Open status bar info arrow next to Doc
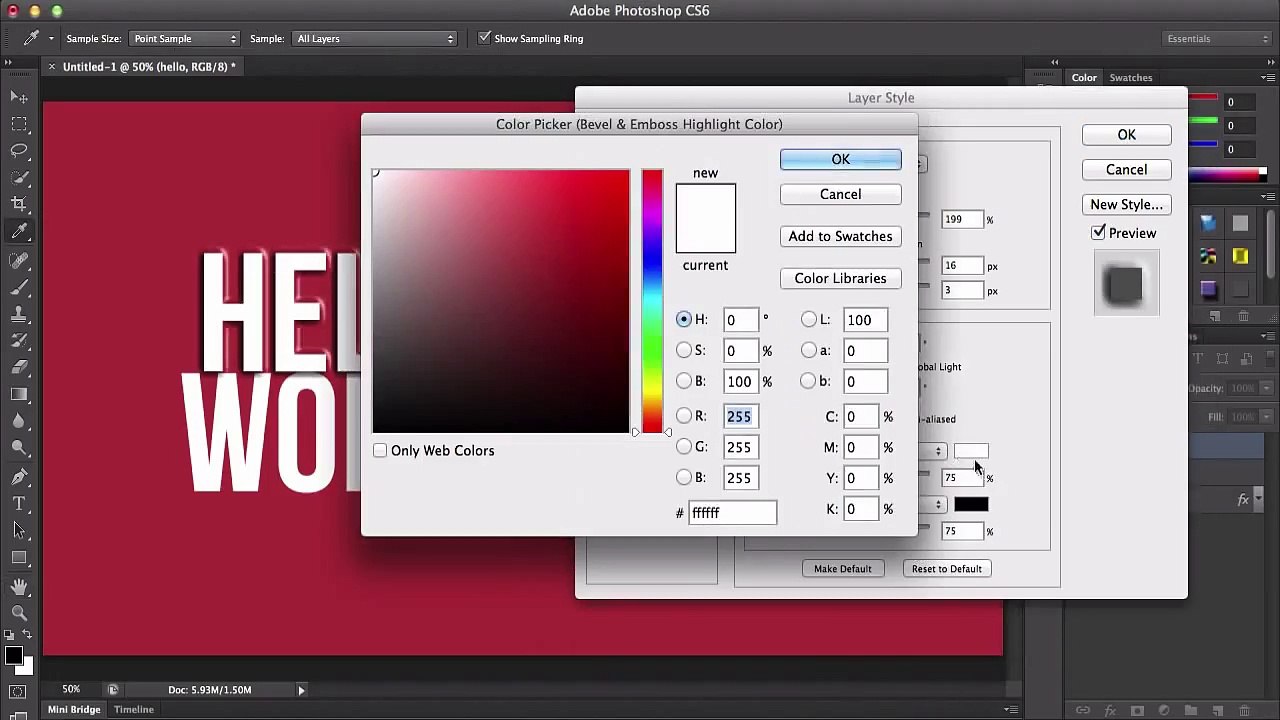The image size is (1280, 720). point(301,690)
